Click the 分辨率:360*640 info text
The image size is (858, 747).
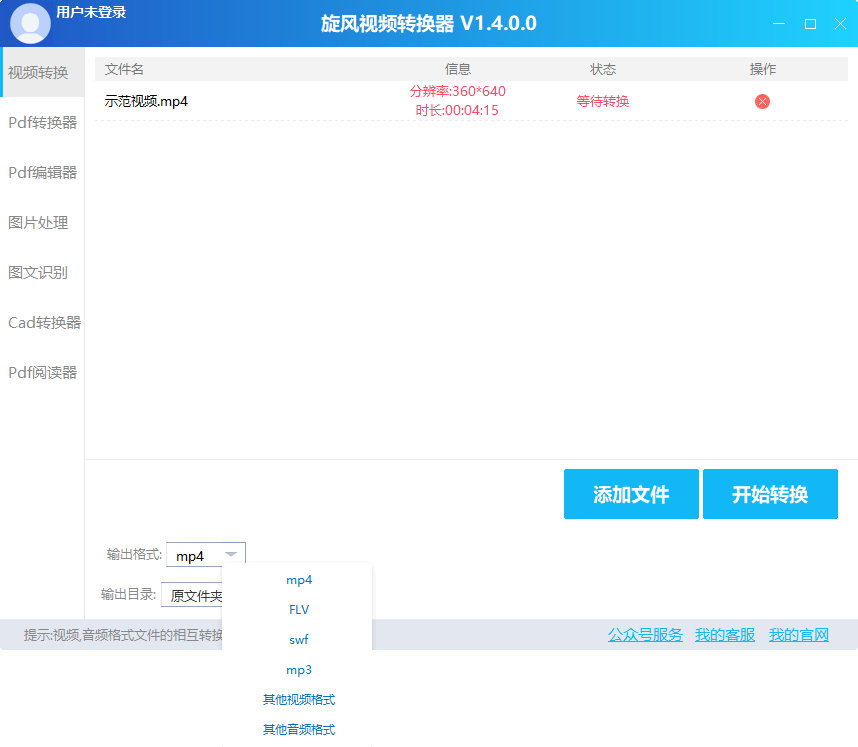[458, 91]
